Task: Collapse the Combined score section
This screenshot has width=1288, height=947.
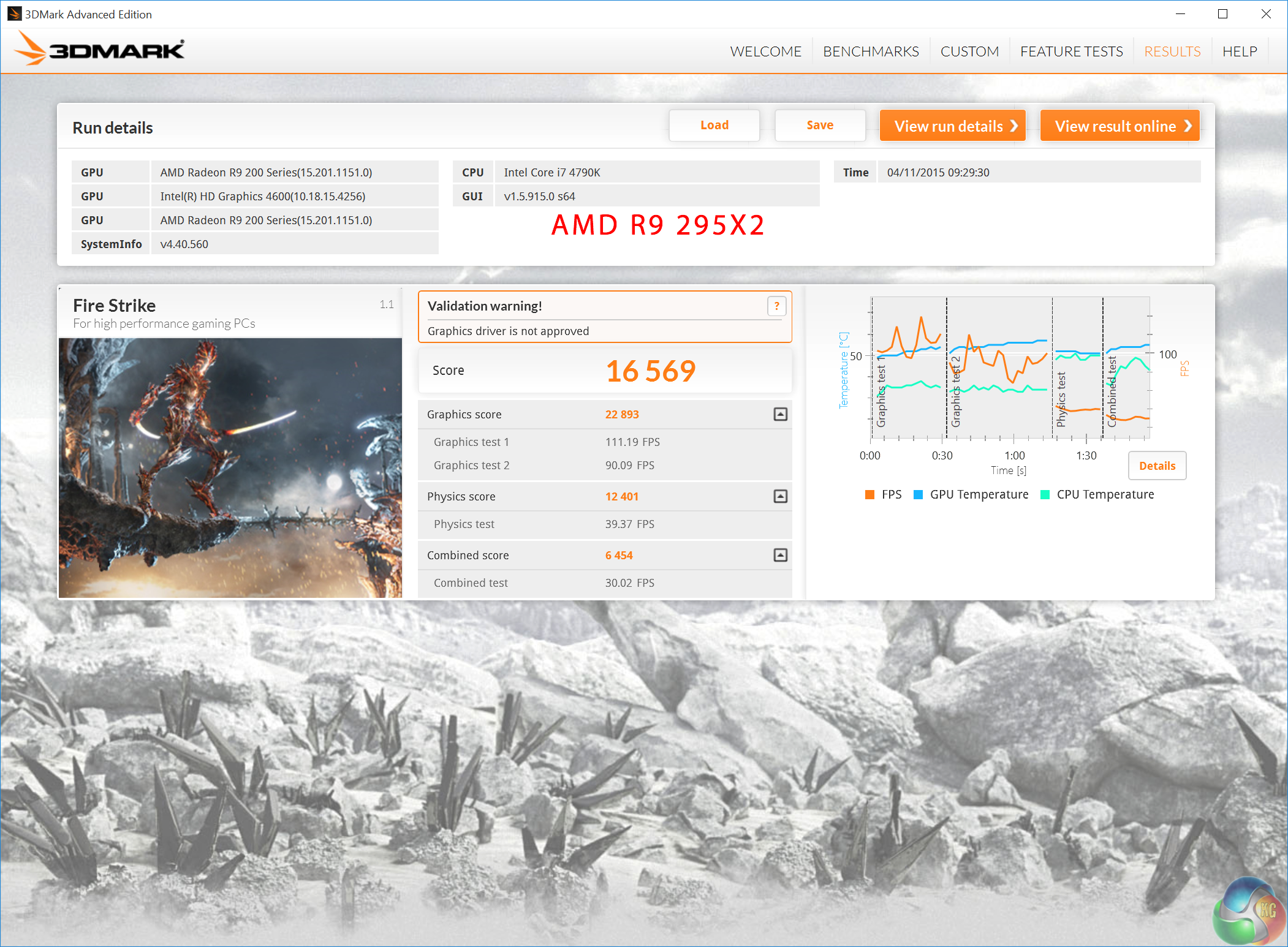Action: (x=780, y=556)
